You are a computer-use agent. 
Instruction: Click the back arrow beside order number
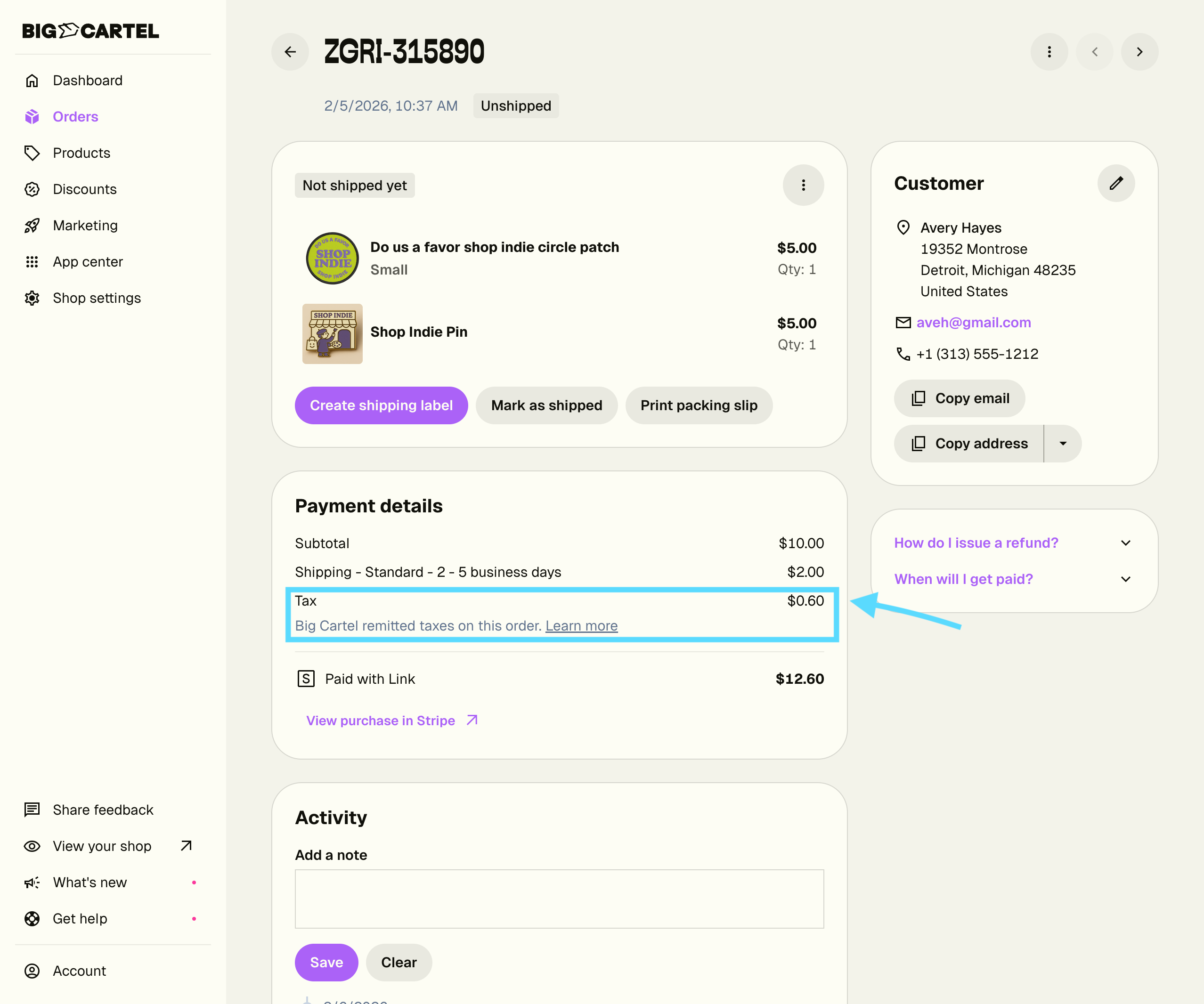(290, 52)
